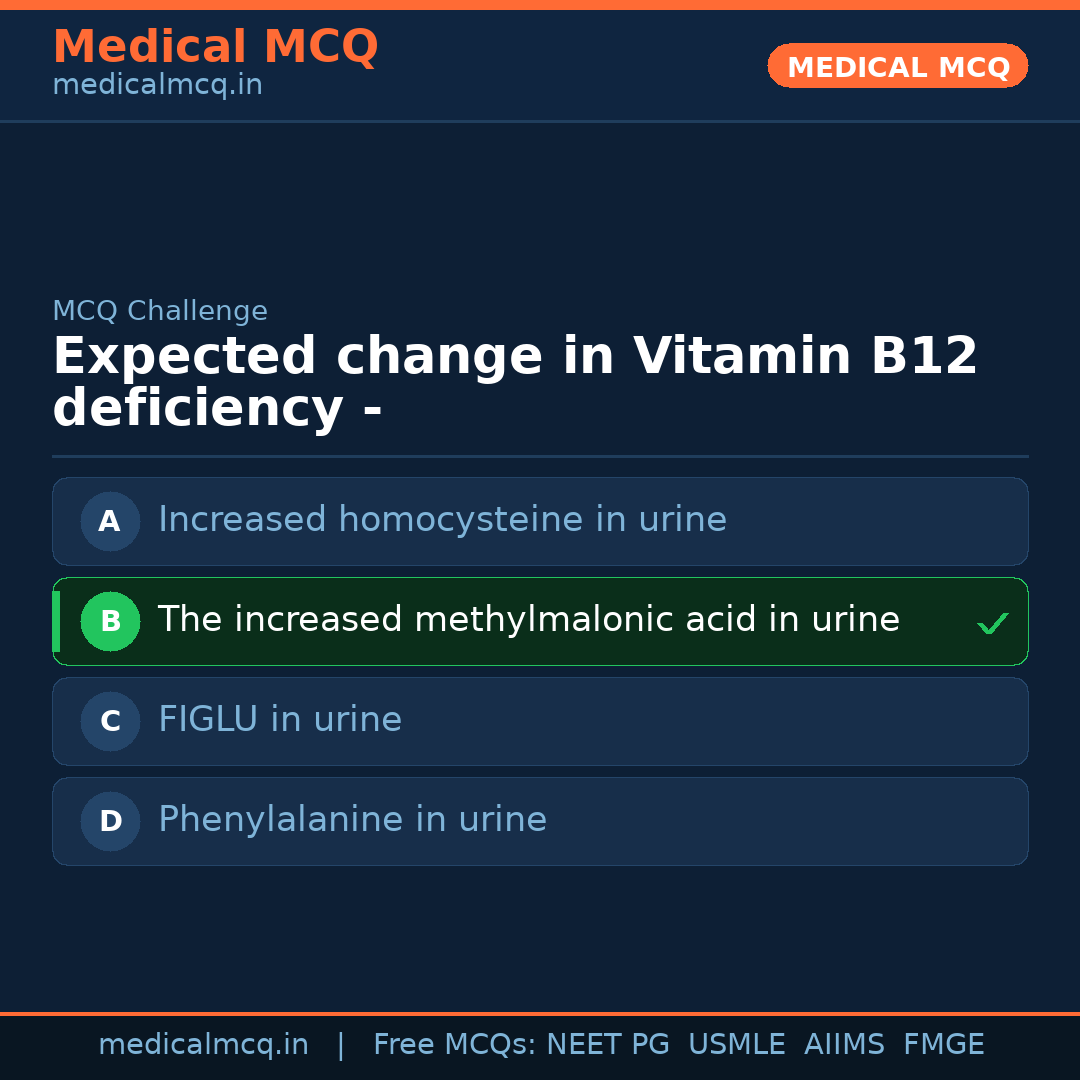Click the Vitamin B12 deficiency question heading
Image resolution: width=1080 pixels, height=1080 pixels.
pyautogui.click(x=514, y=383)
